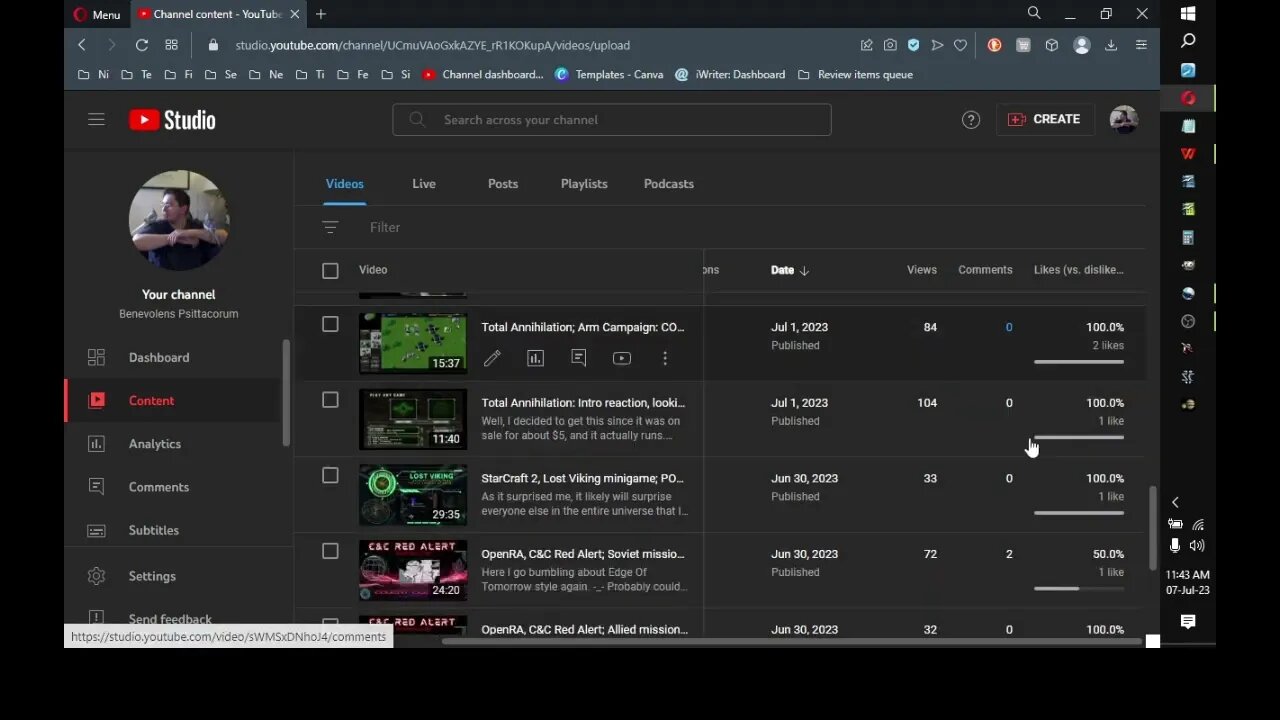Viewport: 1280px width, 720px height.
Task: Open three-dot options for Arm Campaign video
Action: tap(665, 358)
